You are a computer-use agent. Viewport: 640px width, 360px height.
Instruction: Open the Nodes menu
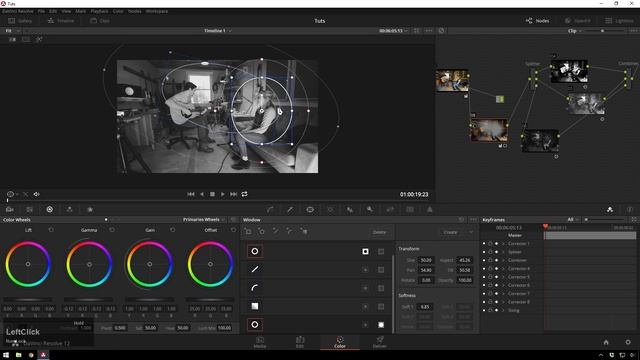click(x=135, y=11)
